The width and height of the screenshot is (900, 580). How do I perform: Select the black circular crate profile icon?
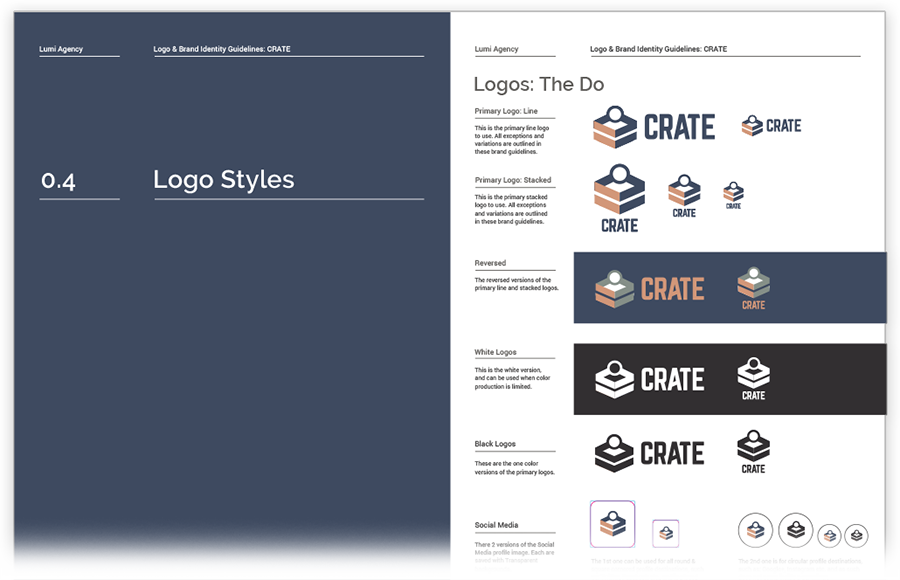point(796,530)
